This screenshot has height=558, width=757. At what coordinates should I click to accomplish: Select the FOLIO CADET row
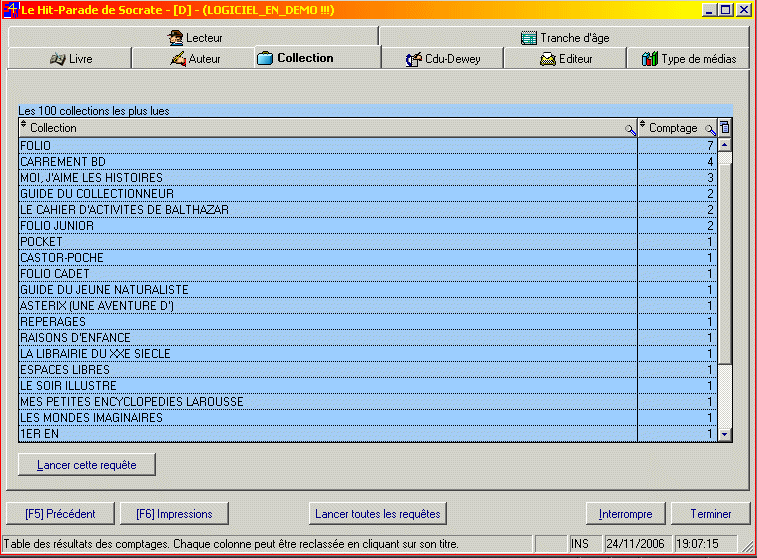(367, 273)
